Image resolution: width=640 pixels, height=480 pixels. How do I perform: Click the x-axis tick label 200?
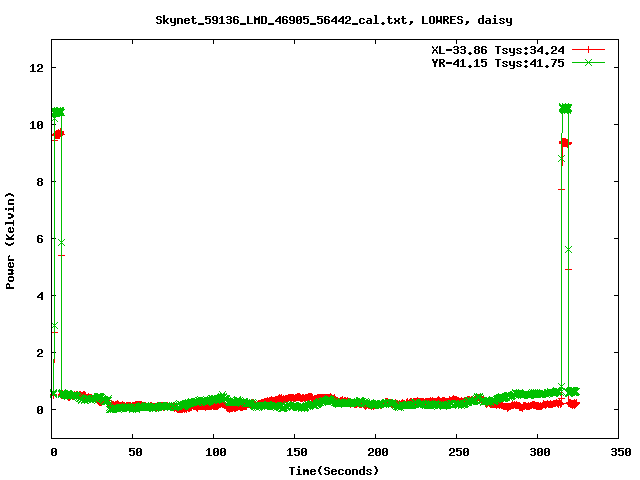pyautogui.click(x=378, y=452)
